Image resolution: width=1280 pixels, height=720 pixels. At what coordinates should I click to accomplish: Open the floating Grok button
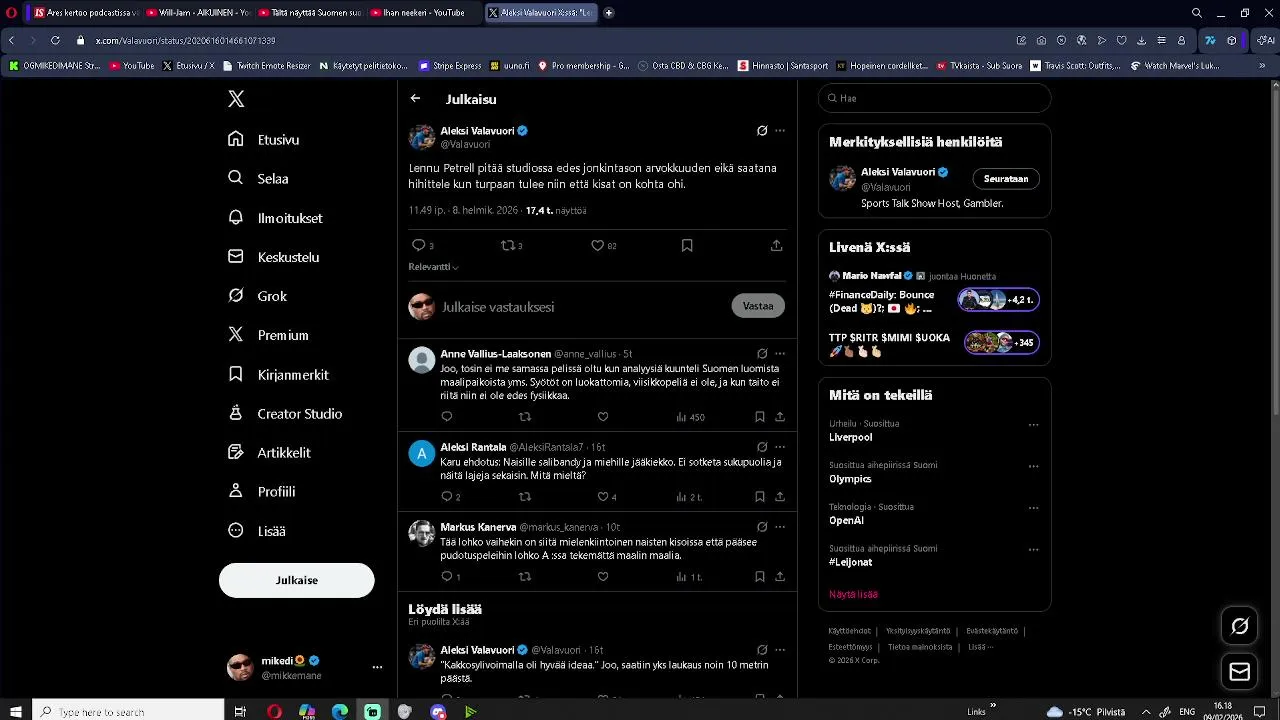click(1240, 626)
